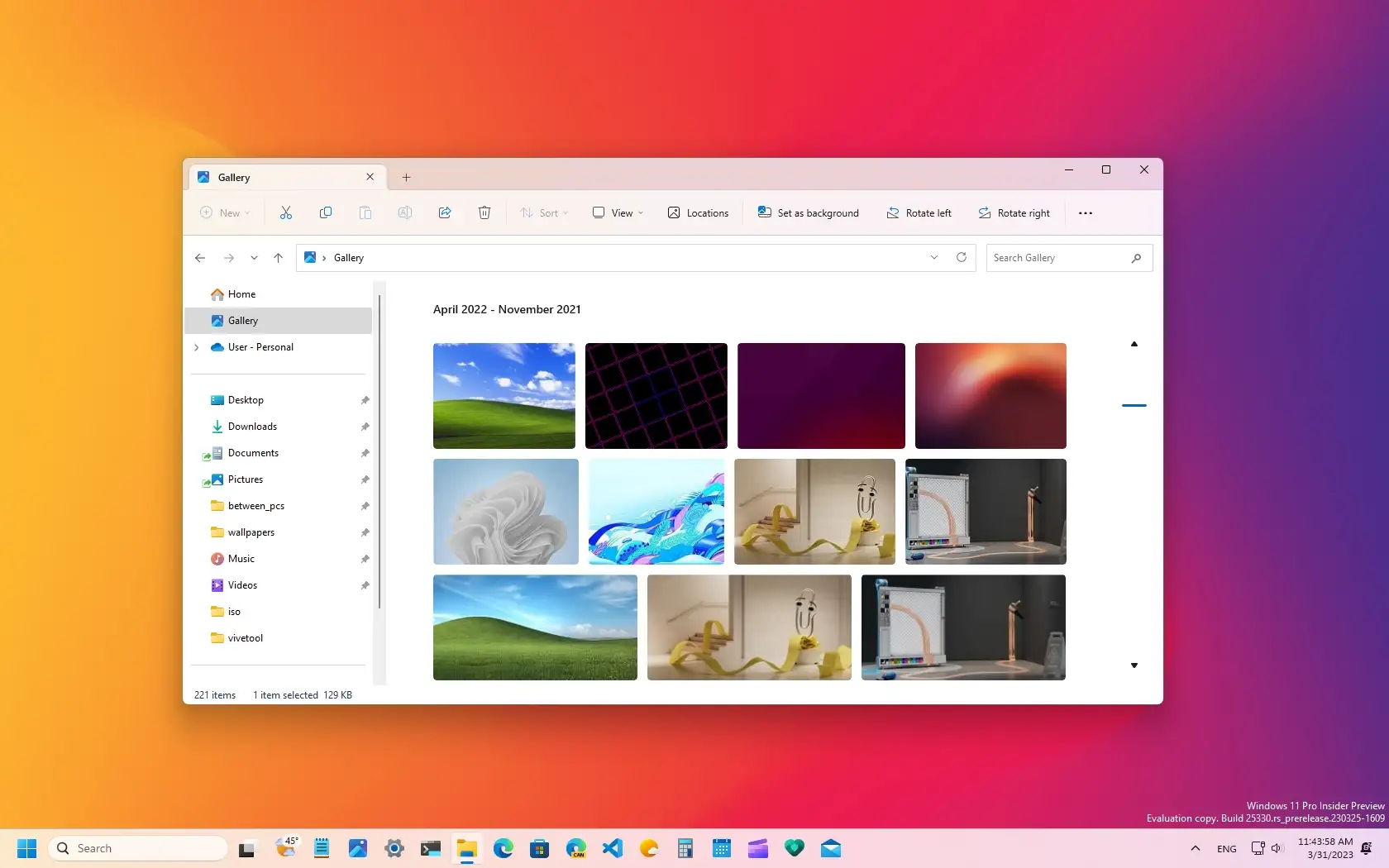The width and height of the screenshot is (1389, 868).
Task: Open Pictures in sidebar
Action: click(x=279, y=479)
